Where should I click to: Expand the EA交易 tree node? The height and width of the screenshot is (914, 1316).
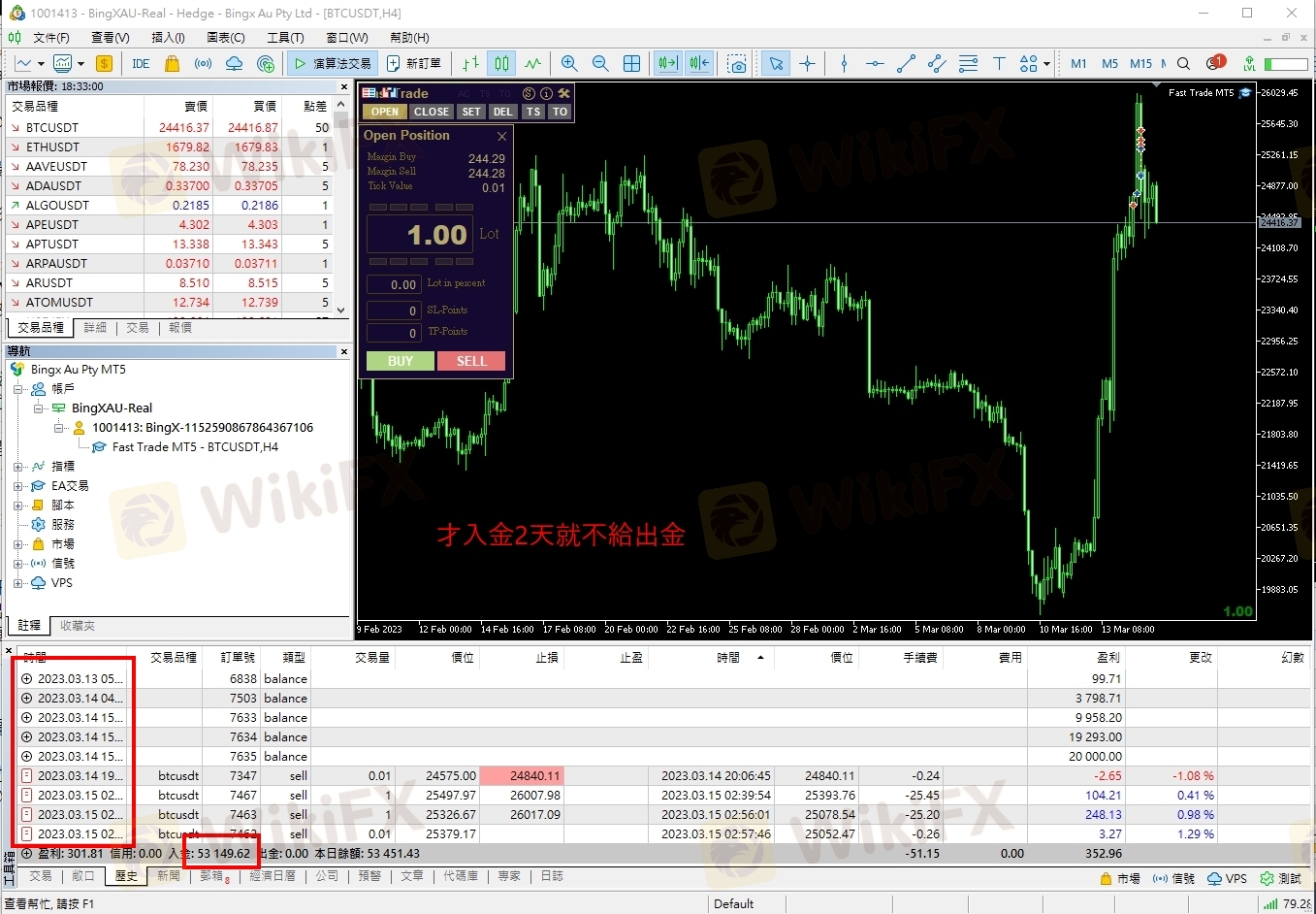[18, 485]
